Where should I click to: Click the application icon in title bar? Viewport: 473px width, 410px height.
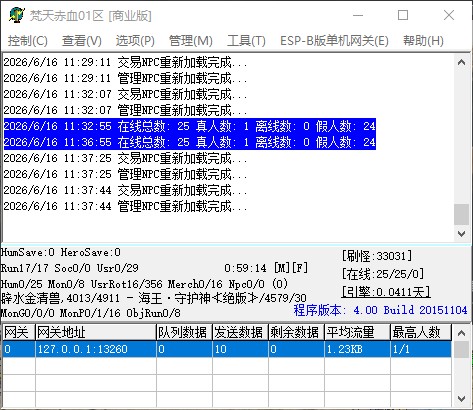coord(16,15)
